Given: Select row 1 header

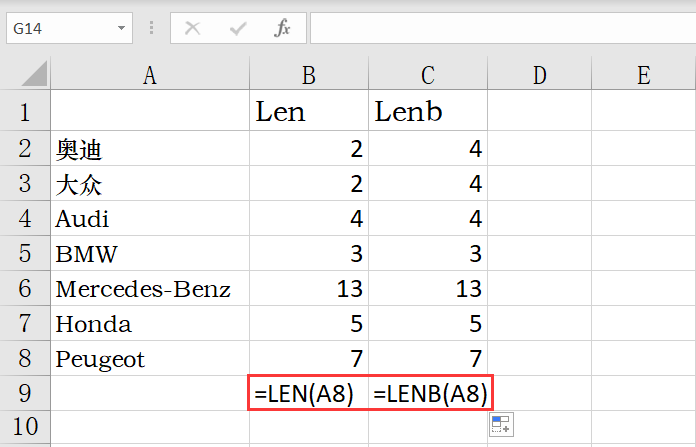Looking at the screenshot, I should coord(25,111).
